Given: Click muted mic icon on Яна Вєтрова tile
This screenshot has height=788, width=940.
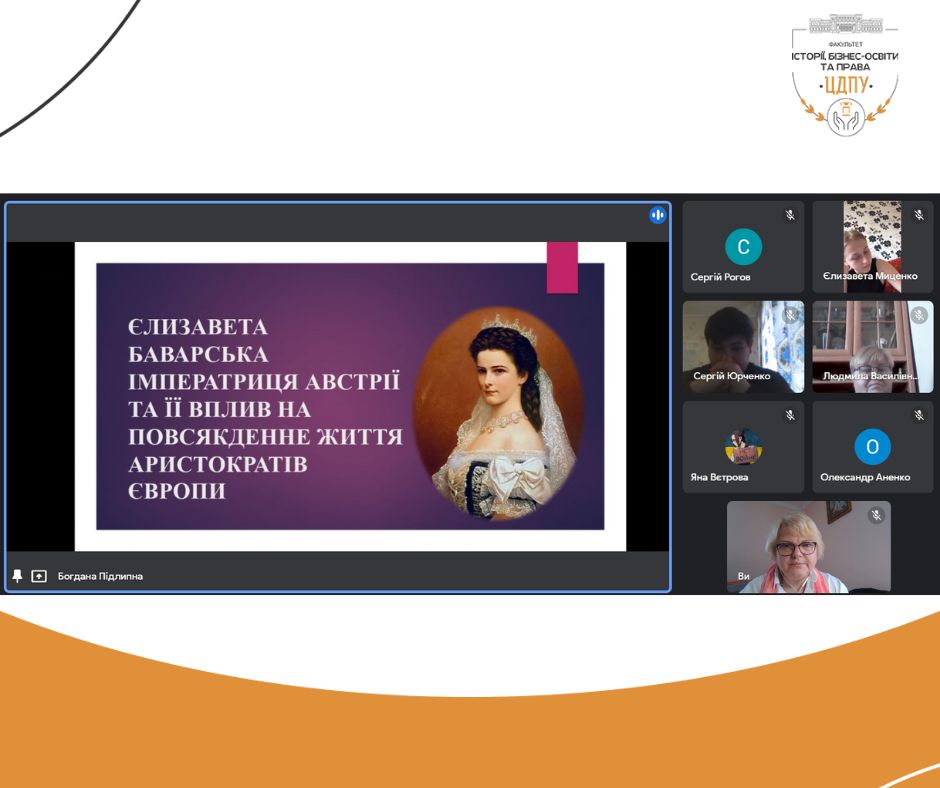Looking at the screenshot, I should 789,415.
